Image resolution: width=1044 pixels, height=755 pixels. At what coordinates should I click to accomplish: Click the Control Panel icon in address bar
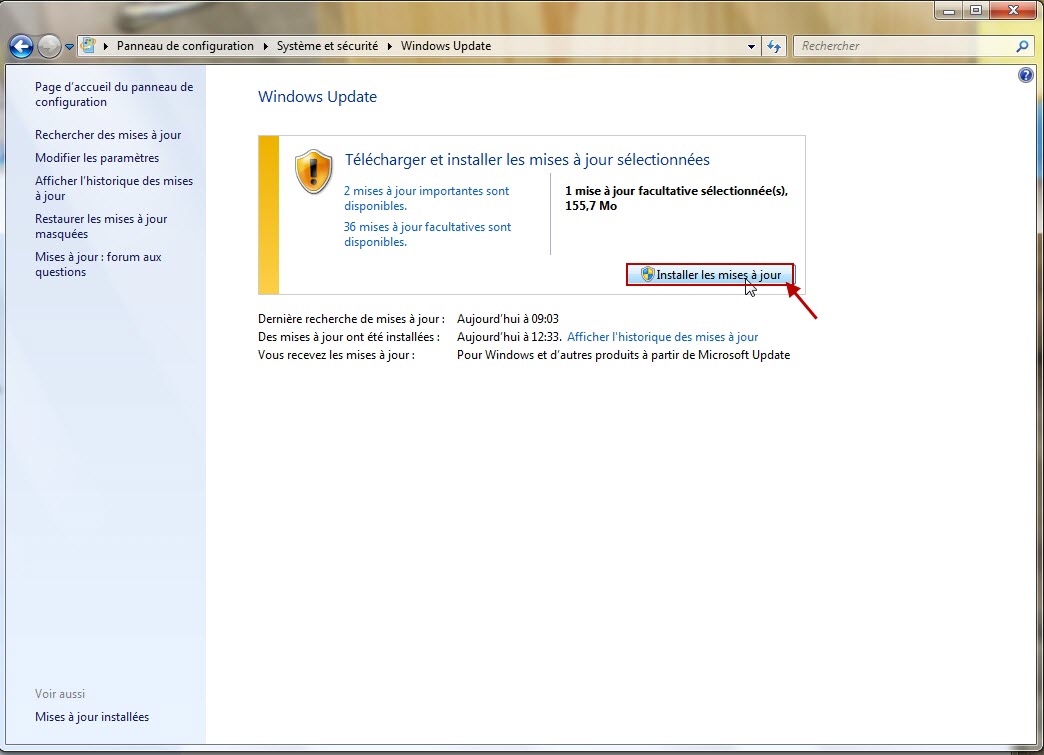88,45
